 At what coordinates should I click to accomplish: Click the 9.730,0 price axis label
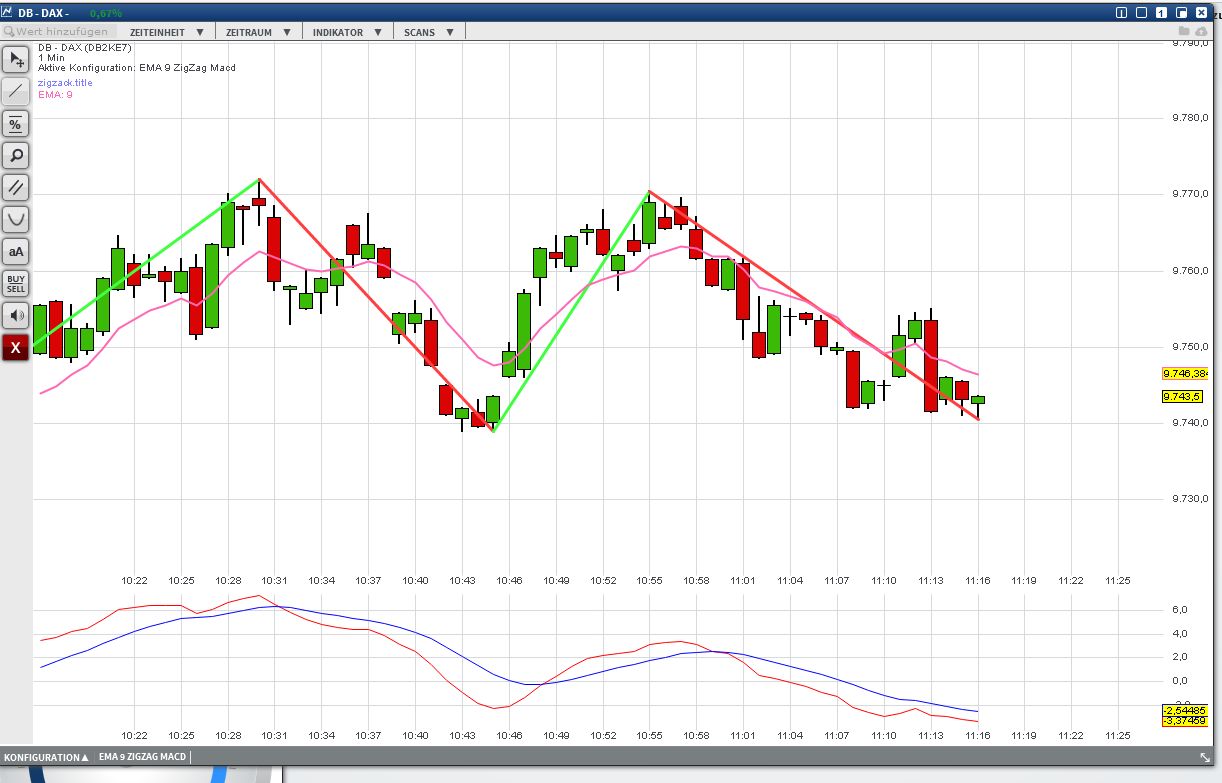point(1191,499)
